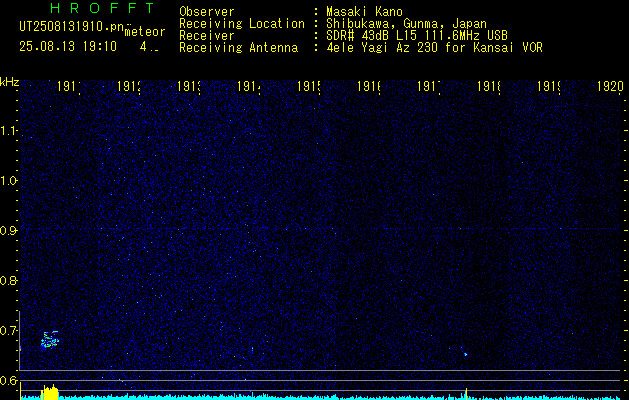Click the small echo dot after 1917

(x=465, y=354)
